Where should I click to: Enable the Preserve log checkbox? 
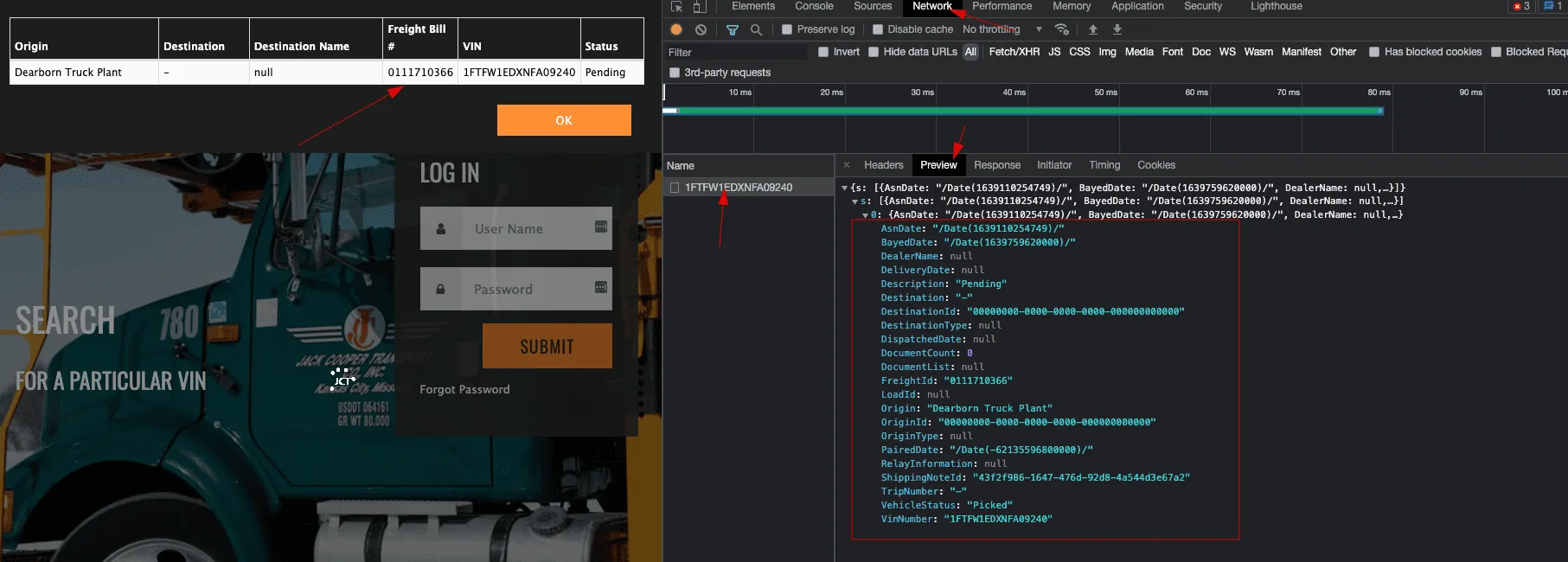point(787,29)
